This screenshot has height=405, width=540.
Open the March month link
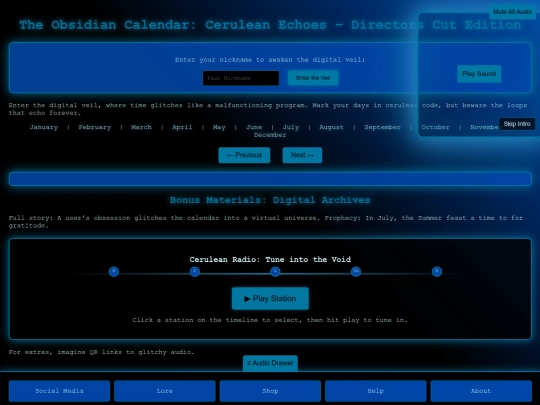click(141, 127)
